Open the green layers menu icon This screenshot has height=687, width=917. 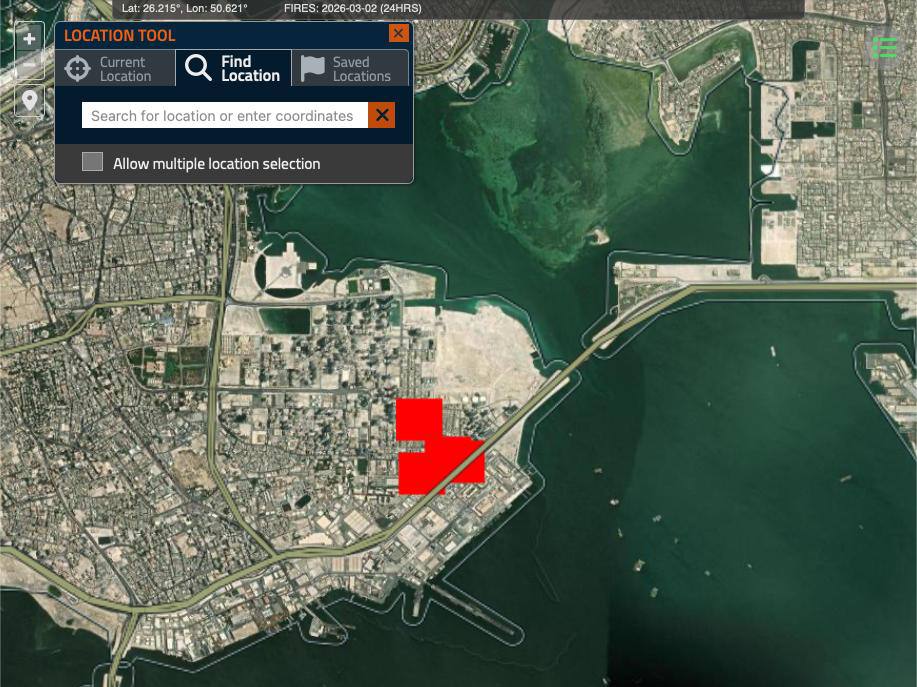click(885, 47)
